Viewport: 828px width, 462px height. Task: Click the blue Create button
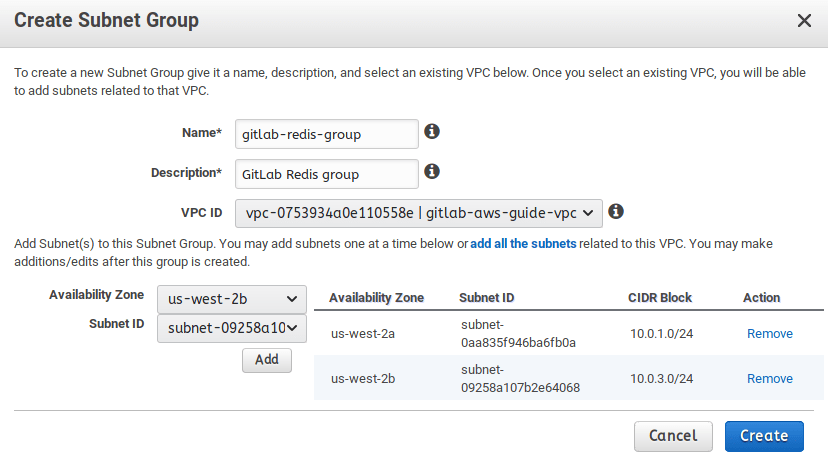[764, 436]
